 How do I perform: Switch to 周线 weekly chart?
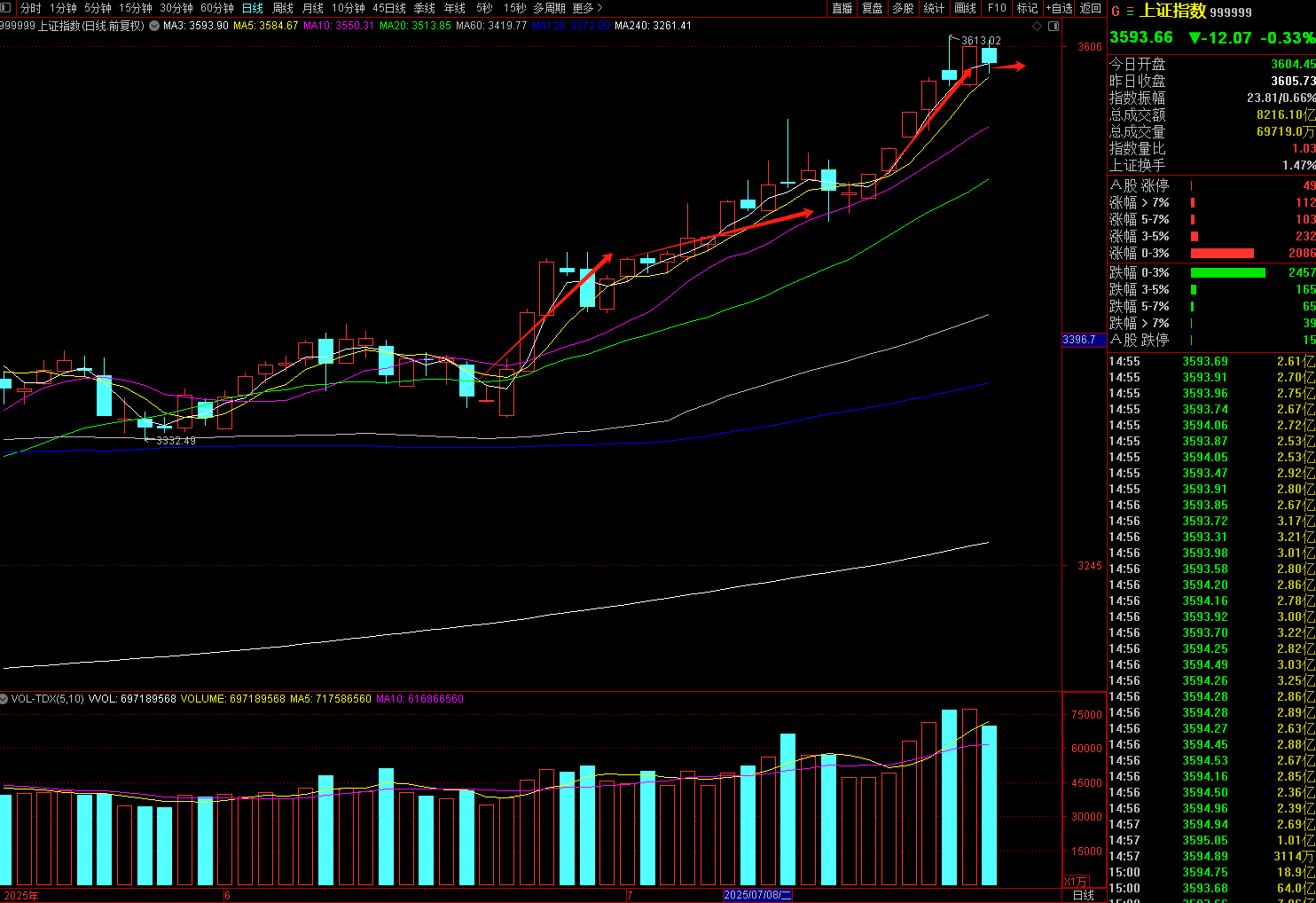pyautogui.click(x=283, y=8)
